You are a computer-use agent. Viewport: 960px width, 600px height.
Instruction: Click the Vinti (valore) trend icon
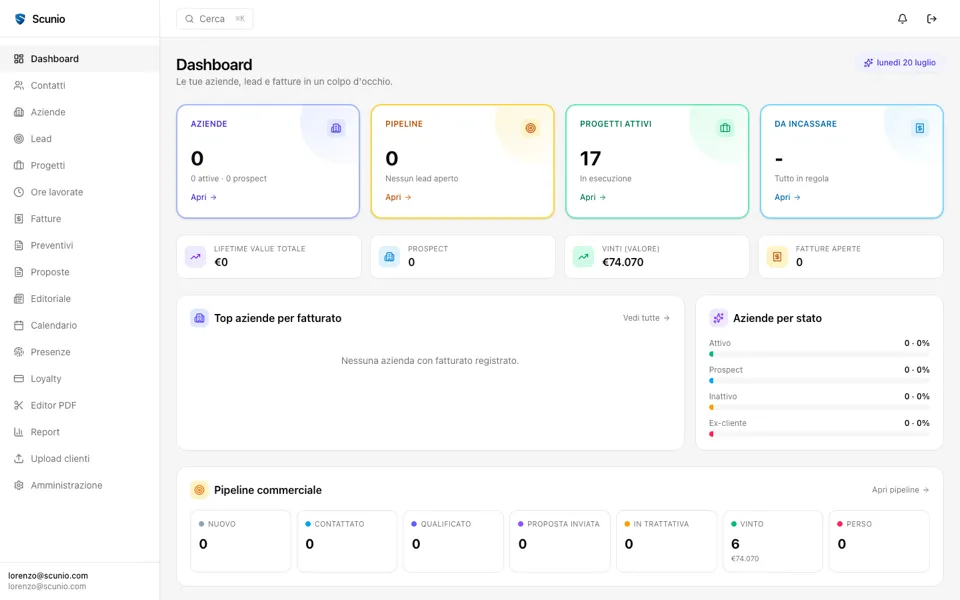(x=583, y=257)
